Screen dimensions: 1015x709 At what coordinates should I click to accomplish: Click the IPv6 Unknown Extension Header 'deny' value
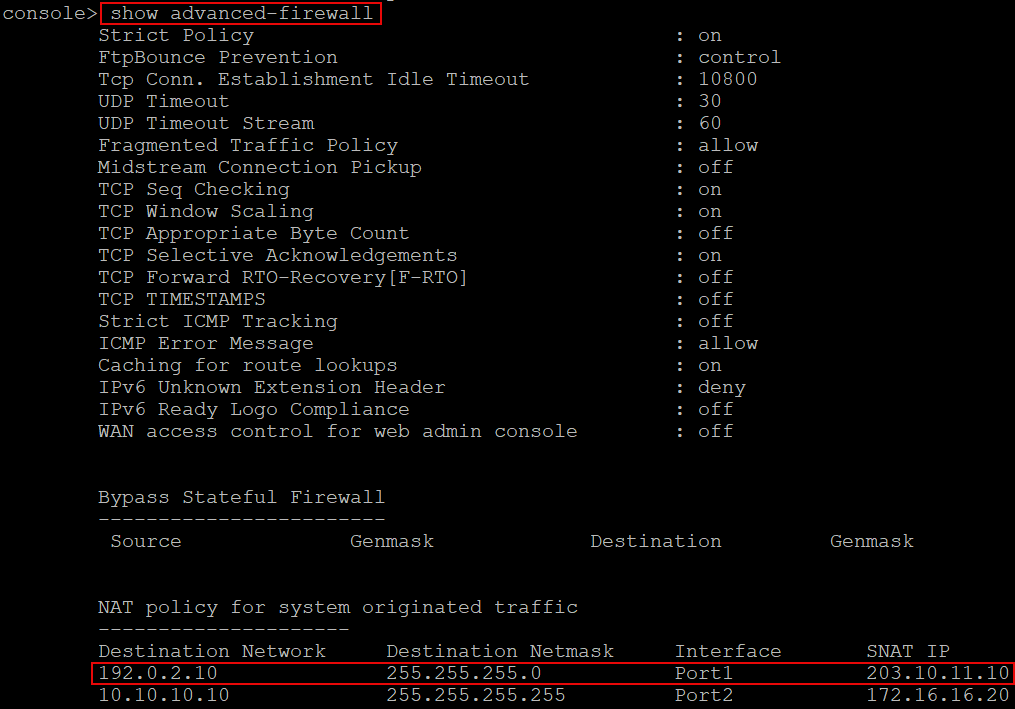(x=722, y=387)
